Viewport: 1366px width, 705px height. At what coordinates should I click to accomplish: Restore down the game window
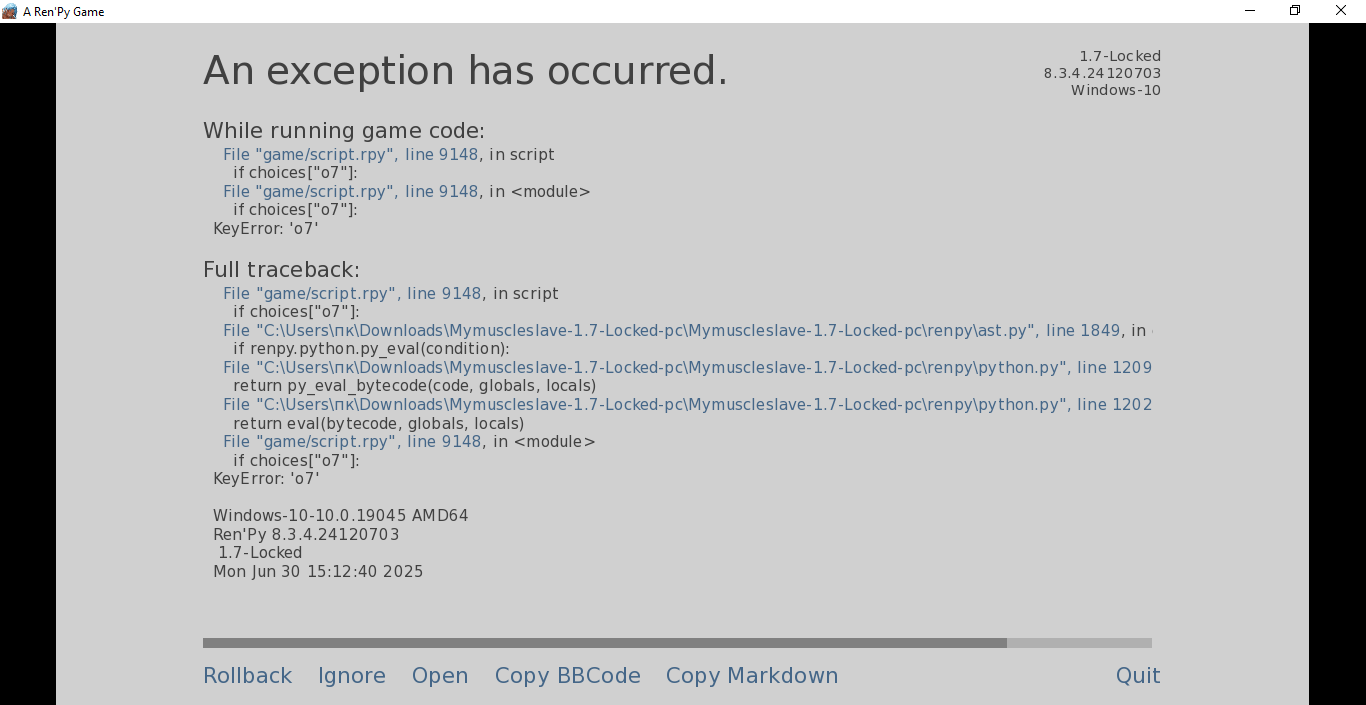(x=1295, y=11)
